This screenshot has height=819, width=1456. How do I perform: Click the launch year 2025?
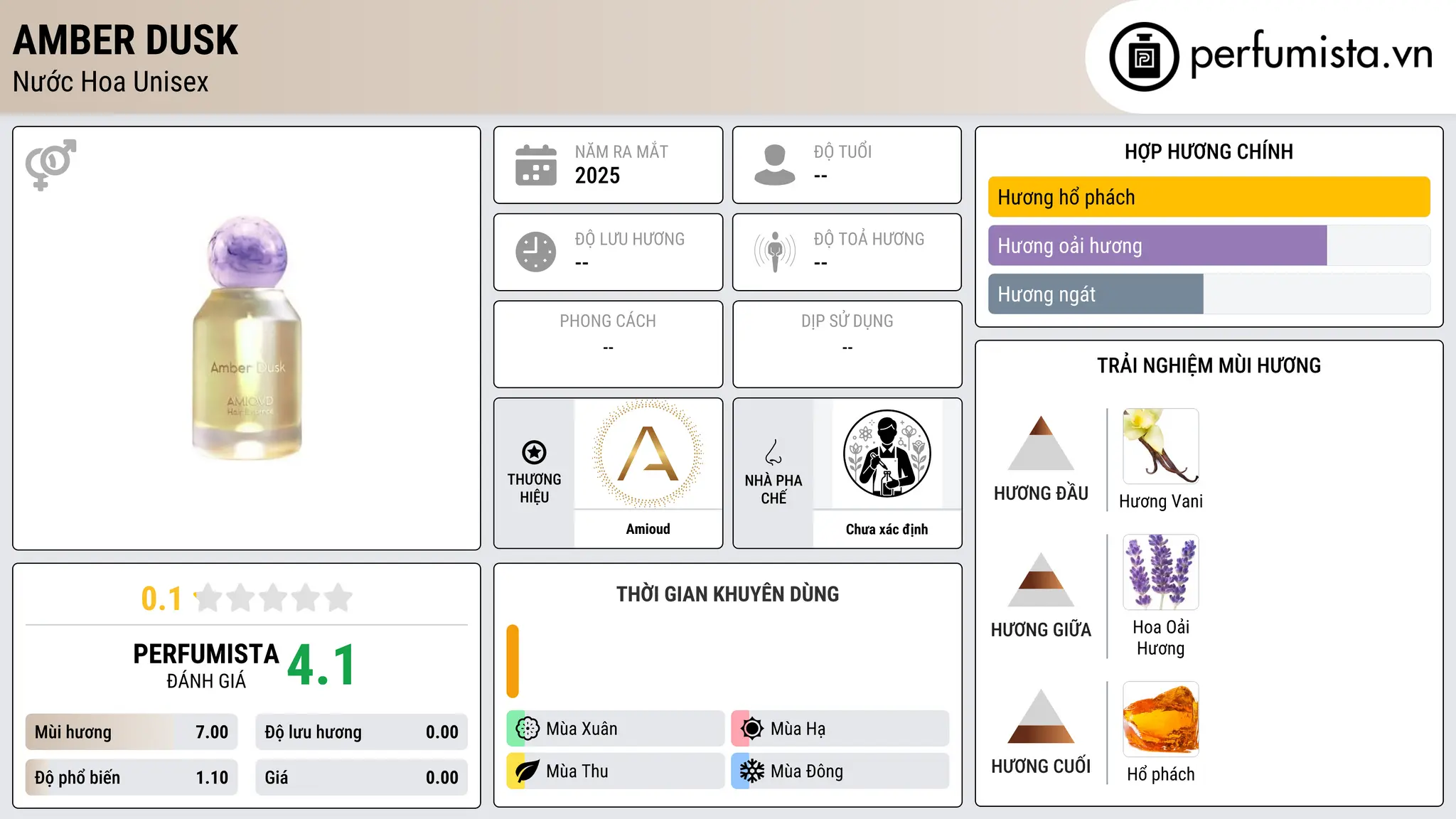click(597, 176)
